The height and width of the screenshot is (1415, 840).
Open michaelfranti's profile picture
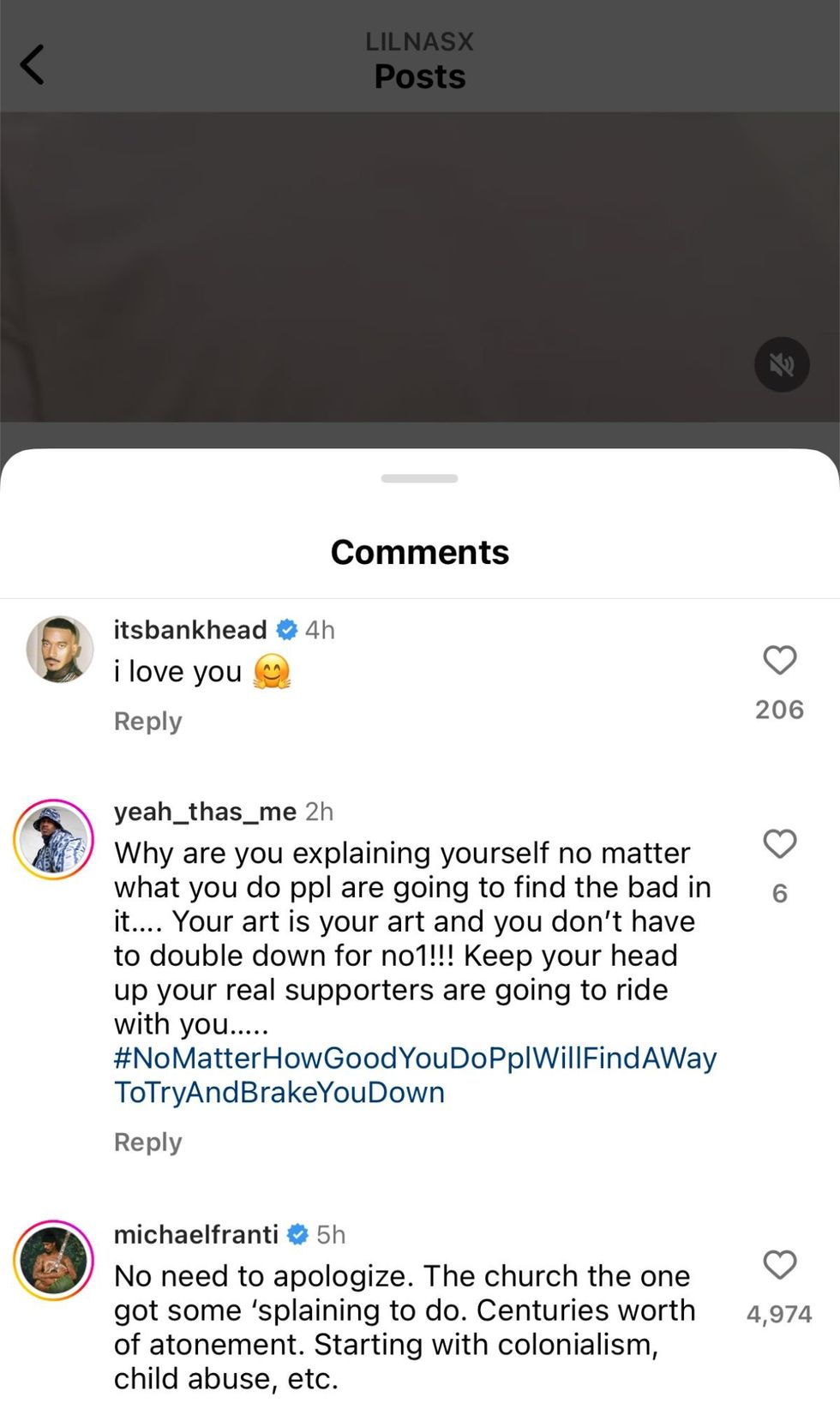(53, 1262)
